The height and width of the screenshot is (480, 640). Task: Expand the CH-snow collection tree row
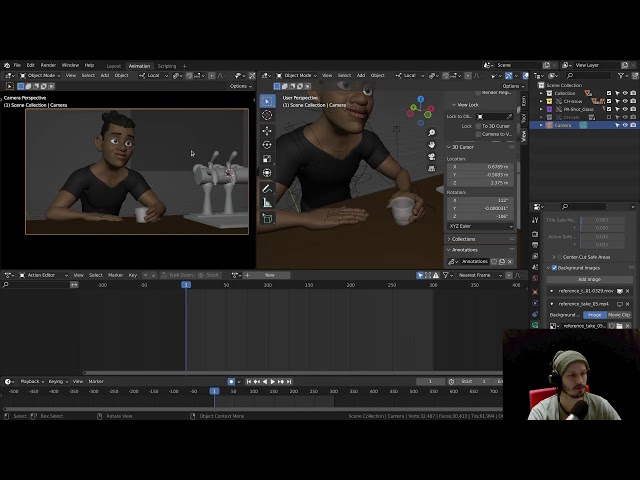coord(541,101)
